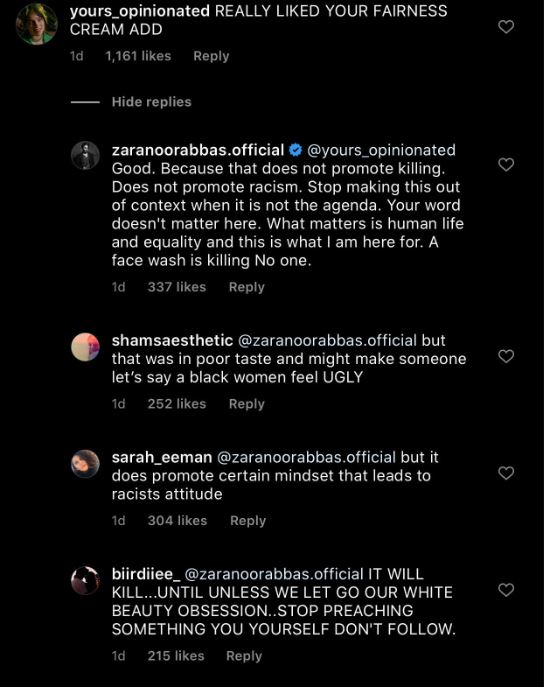This screenshot has width=544, height=687.
Task: Like sarah_eeman's reply using the heart
Action: (506, 473)
